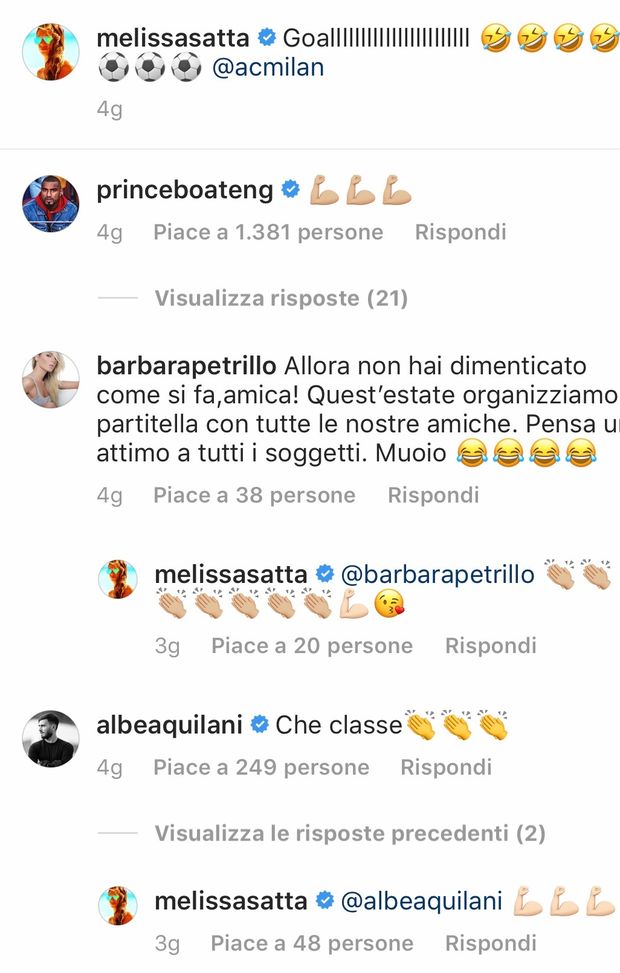Expand Visualizza risposte (21)
This screenshot has width=620, height=973.
coord(281,298)
